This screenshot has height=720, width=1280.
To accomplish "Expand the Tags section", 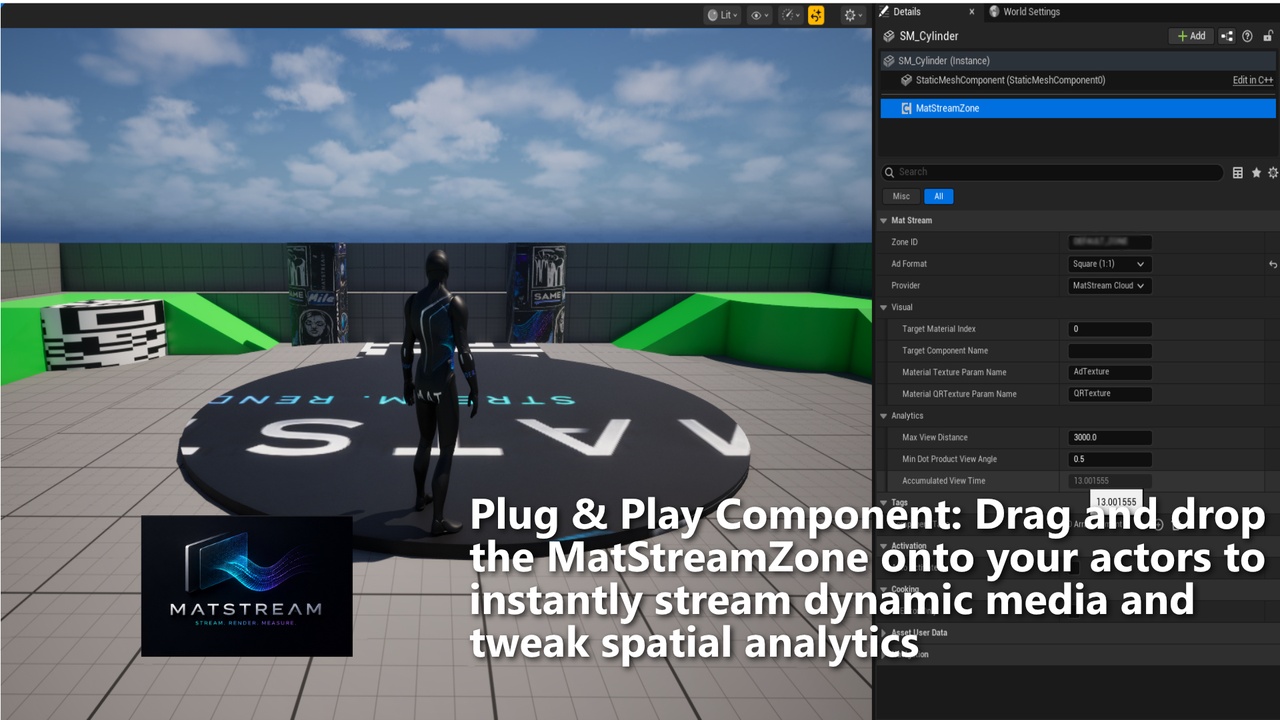I will [x=884, y=503].
